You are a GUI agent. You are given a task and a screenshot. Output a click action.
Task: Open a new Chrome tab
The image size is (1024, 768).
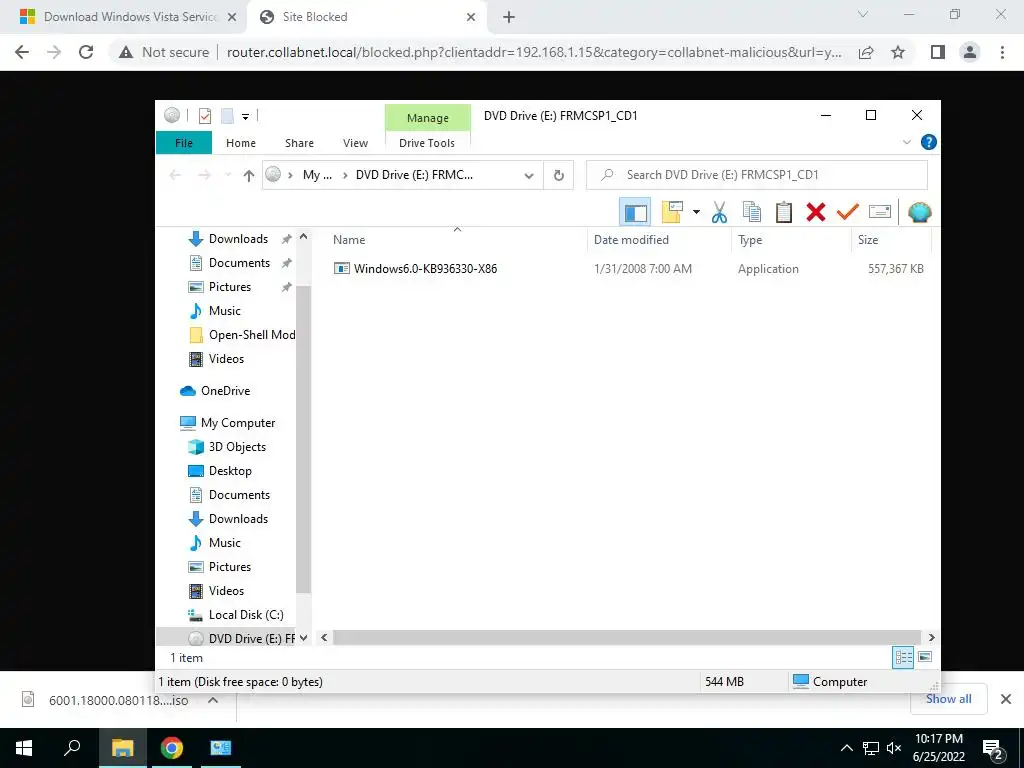[509, 18]
